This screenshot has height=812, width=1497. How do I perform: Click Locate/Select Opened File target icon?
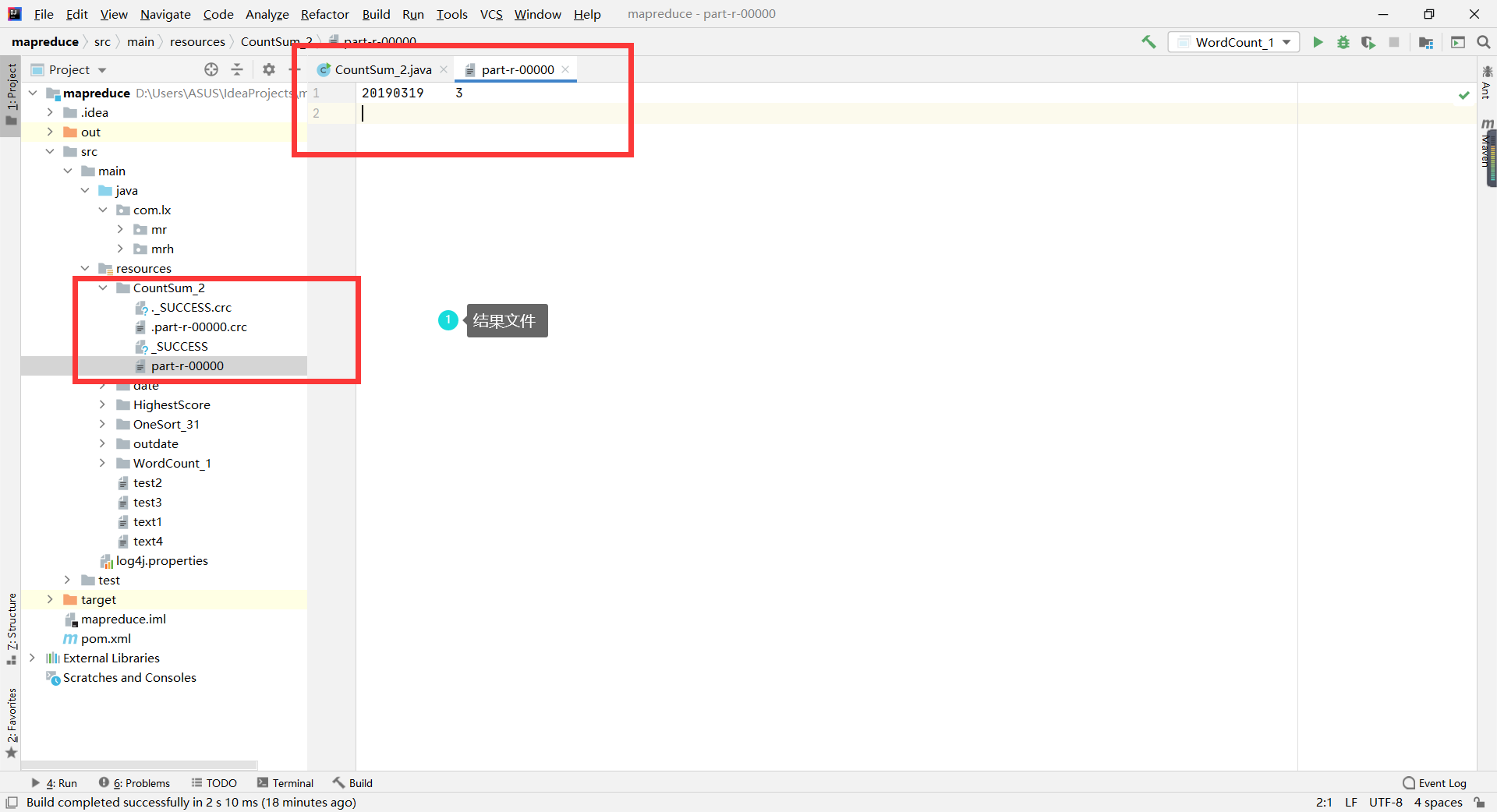click(211, 69)
